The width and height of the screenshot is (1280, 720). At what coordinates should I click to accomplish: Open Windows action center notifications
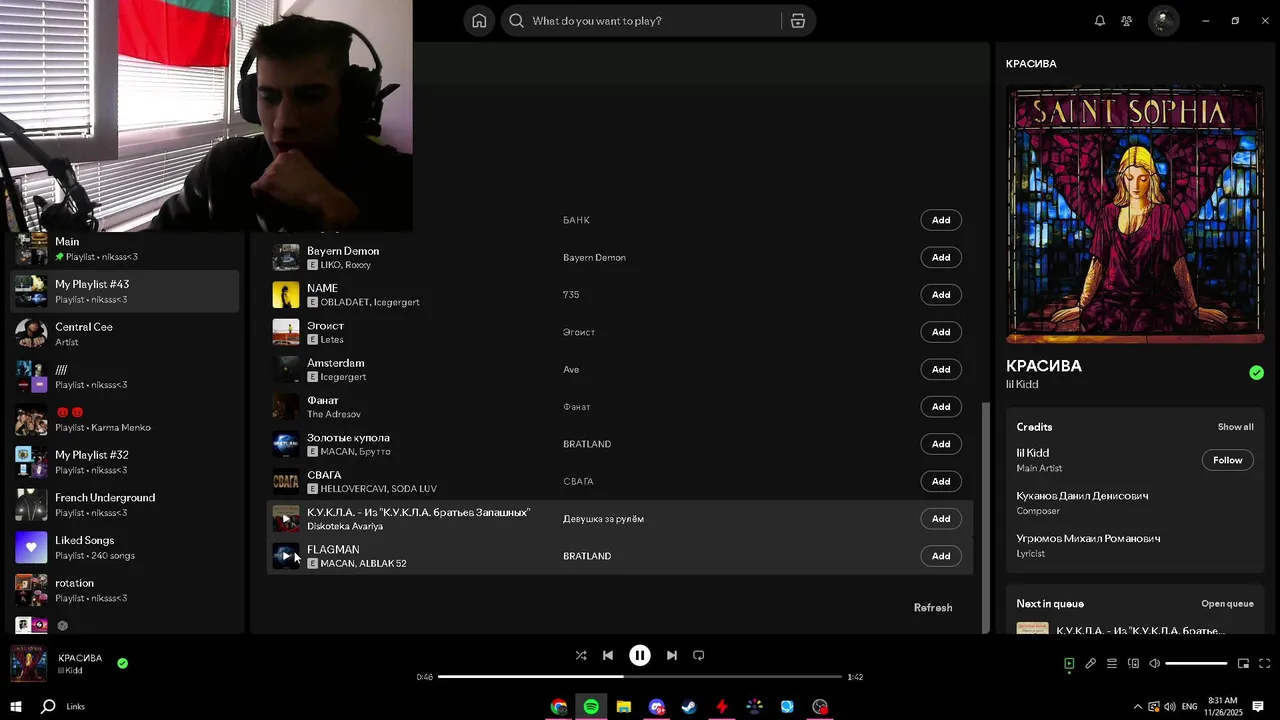1258,707
